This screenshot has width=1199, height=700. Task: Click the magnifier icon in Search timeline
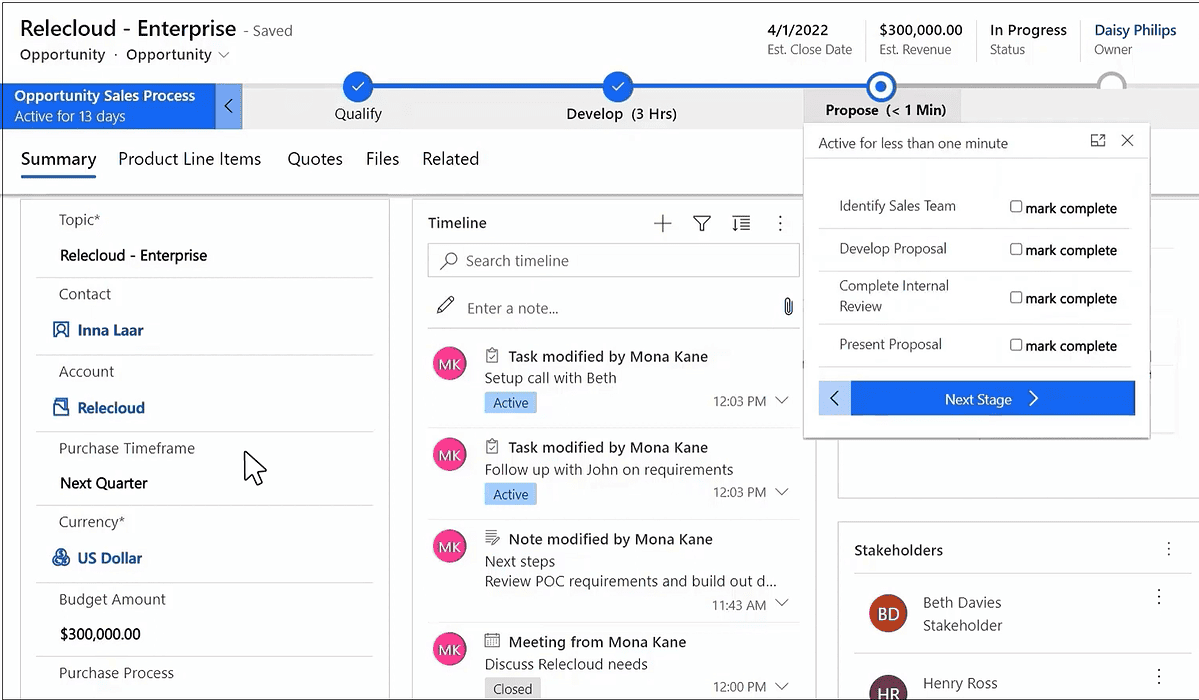pyautogui.click(x=449, y=261)
